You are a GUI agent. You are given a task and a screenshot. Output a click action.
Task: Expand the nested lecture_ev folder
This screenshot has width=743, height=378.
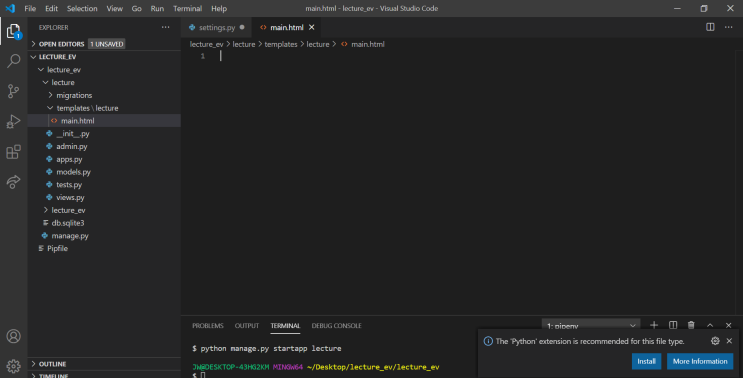pyautogui.click(x=104, y=210)
